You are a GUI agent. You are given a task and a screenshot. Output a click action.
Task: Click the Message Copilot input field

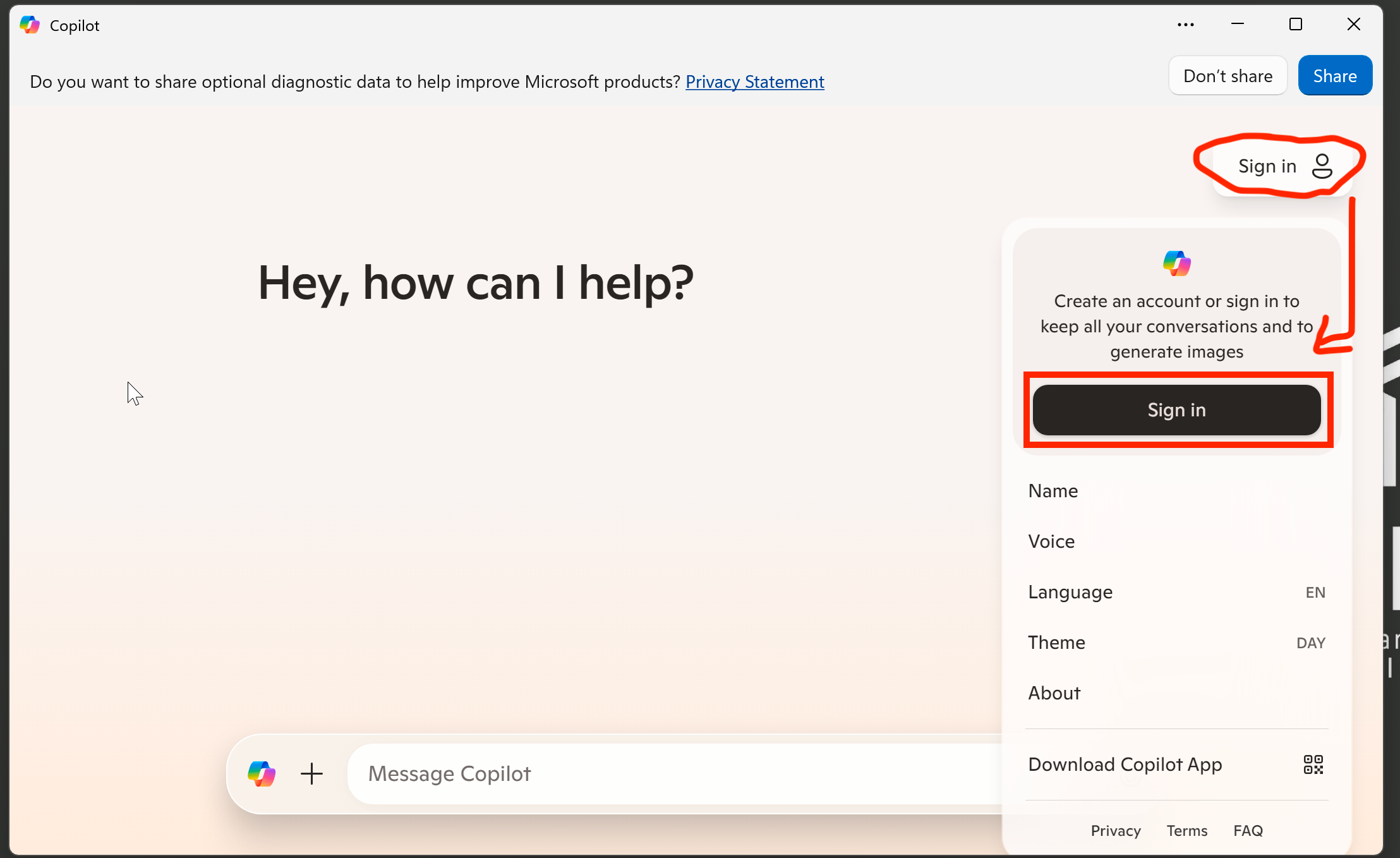pyautogui.click(x=632, y=773)
